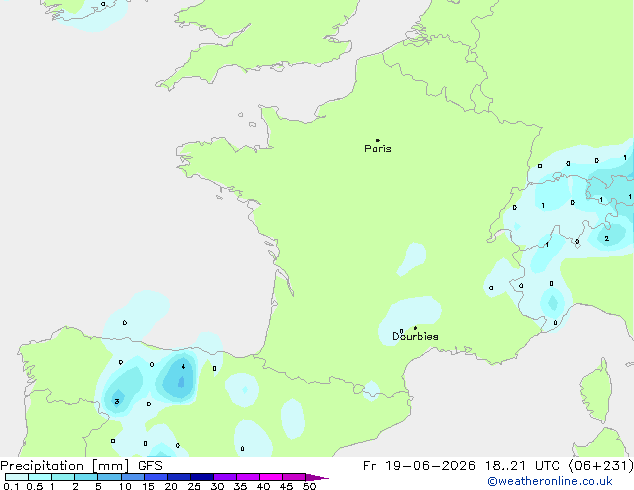The image size is (634, 490).
Task: Pick the dark blue swatch between 20 and 25
Action: (x=179, y=477)
